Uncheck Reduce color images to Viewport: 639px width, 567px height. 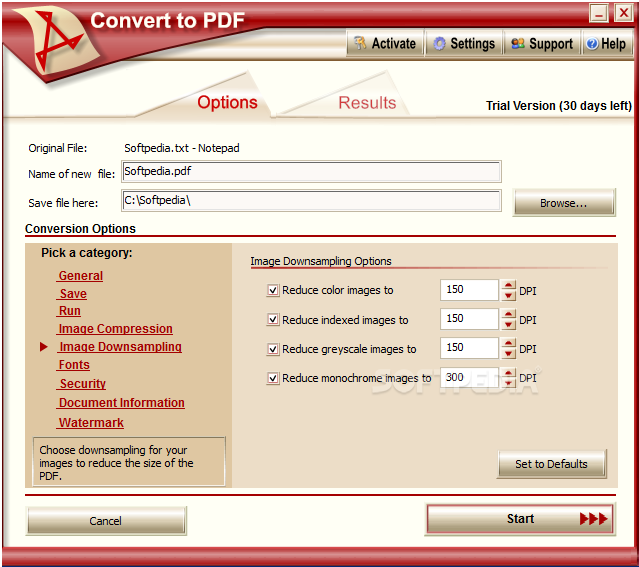[273, 290]
